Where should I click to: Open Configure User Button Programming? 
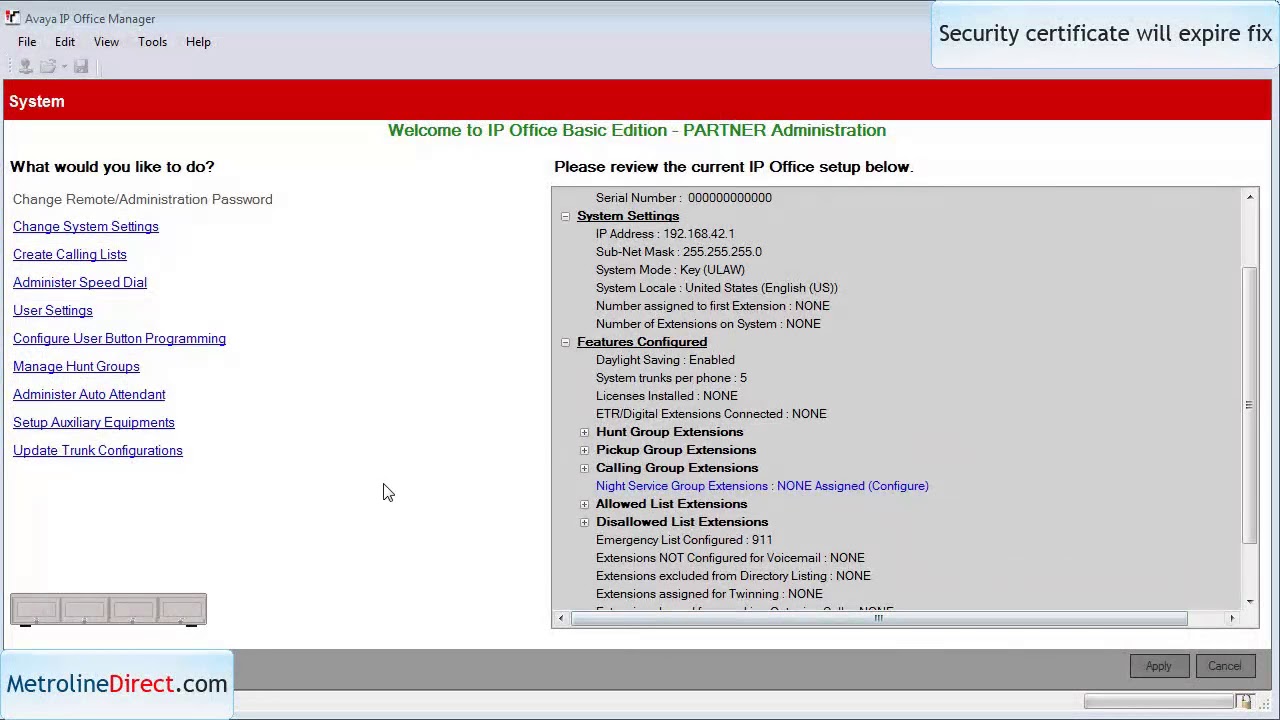pos(119,339)
